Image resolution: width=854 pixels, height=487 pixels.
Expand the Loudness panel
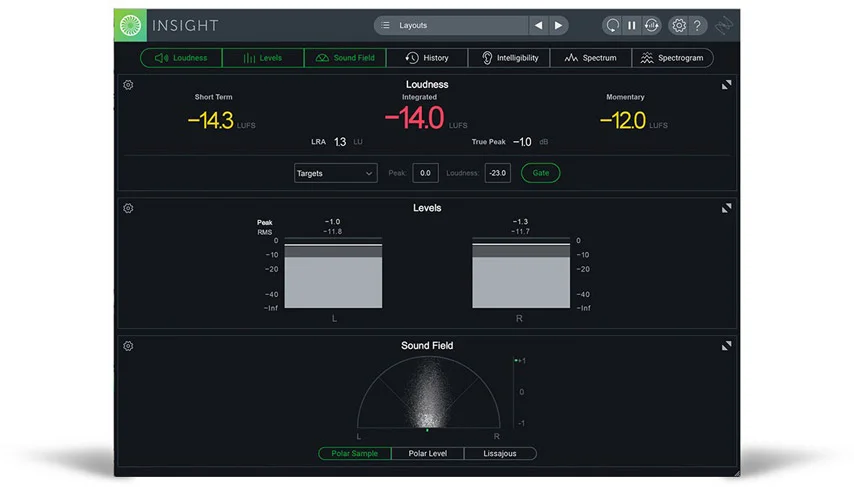tap(727, 85)
